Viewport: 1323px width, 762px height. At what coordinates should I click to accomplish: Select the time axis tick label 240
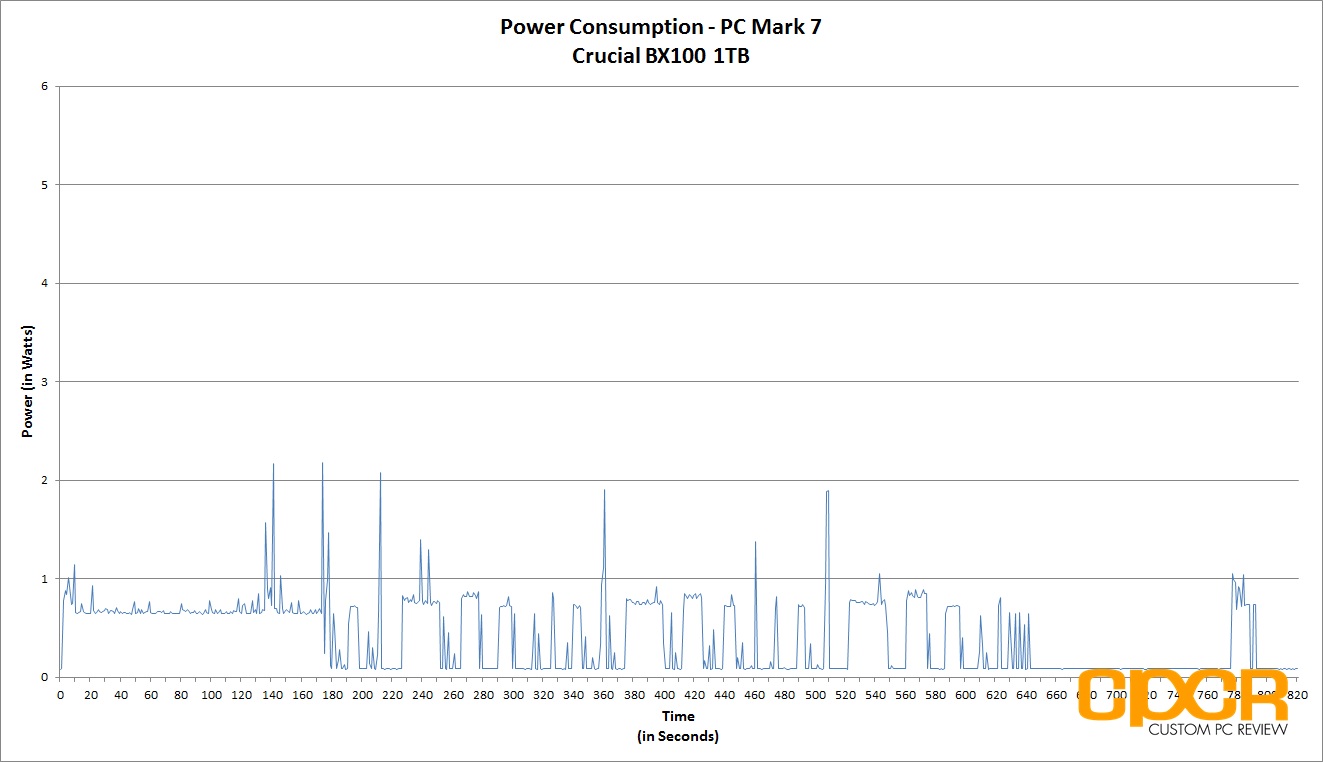[x=422, y=694]
